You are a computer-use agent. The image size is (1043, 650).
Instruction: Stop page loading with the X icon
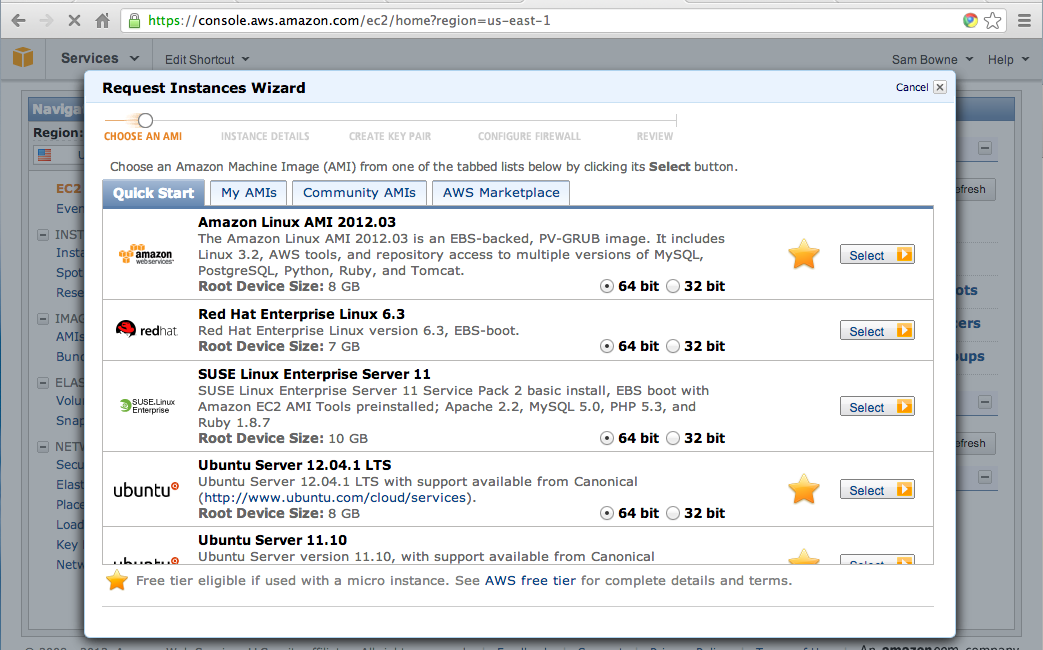click(x=74, y=21)
